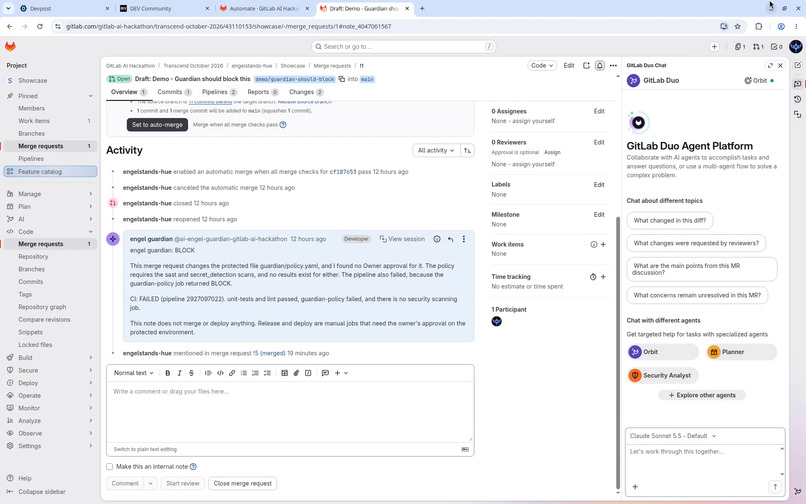
Task: Open Duo sessions icon in side rail
Action: [797, 114]
